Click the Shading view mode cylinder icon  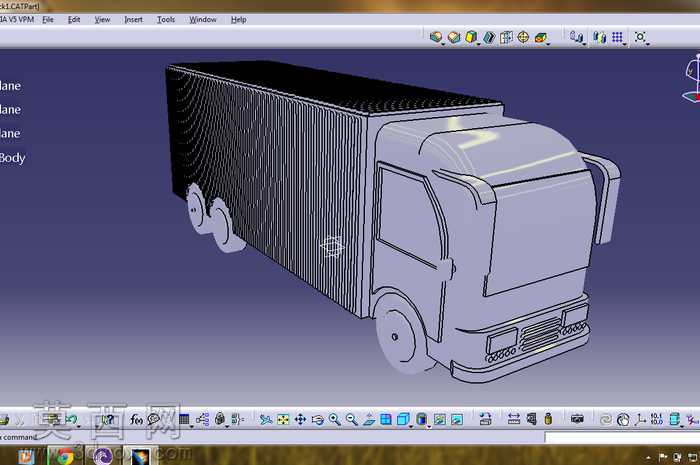tap(421, 419)
